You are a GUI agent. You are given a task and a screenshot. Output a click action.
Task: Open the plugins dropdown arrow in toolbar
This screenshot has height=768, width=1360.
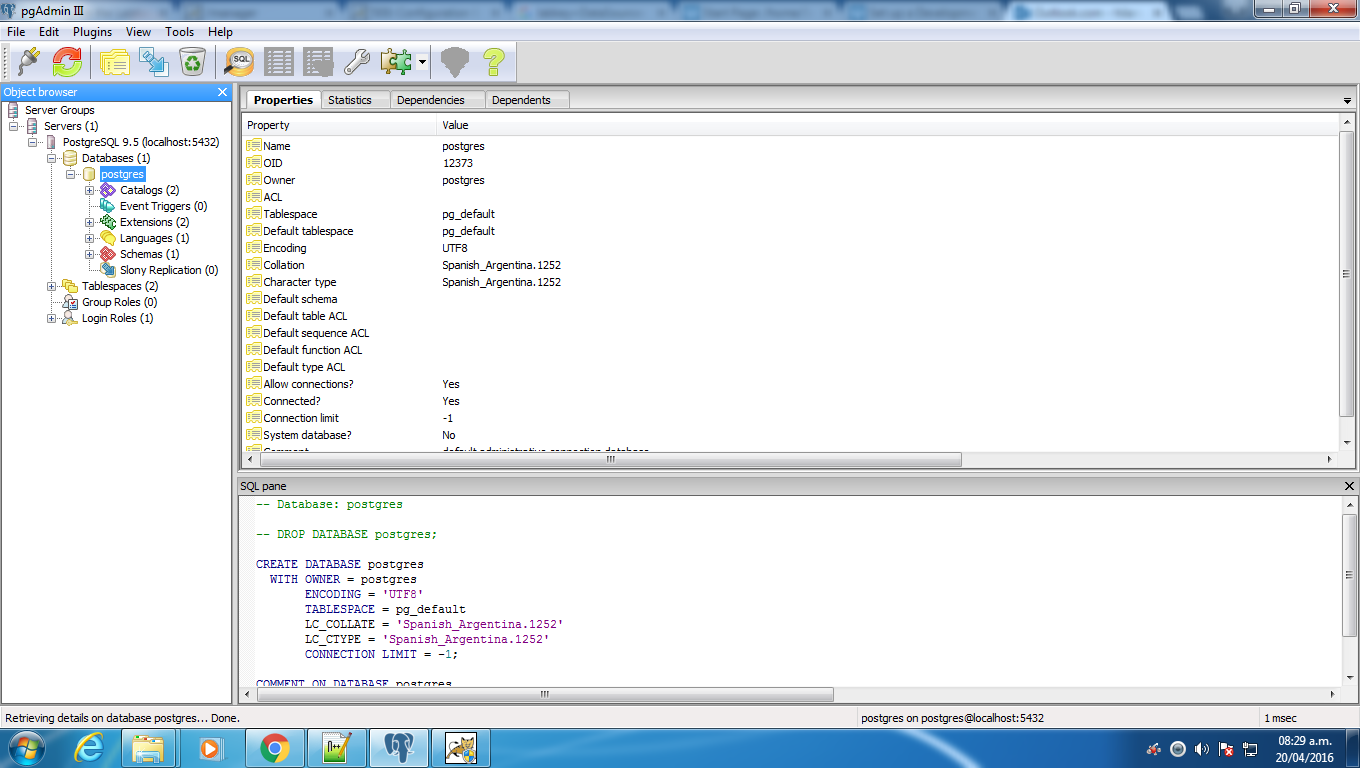click(x=423, y=63)
